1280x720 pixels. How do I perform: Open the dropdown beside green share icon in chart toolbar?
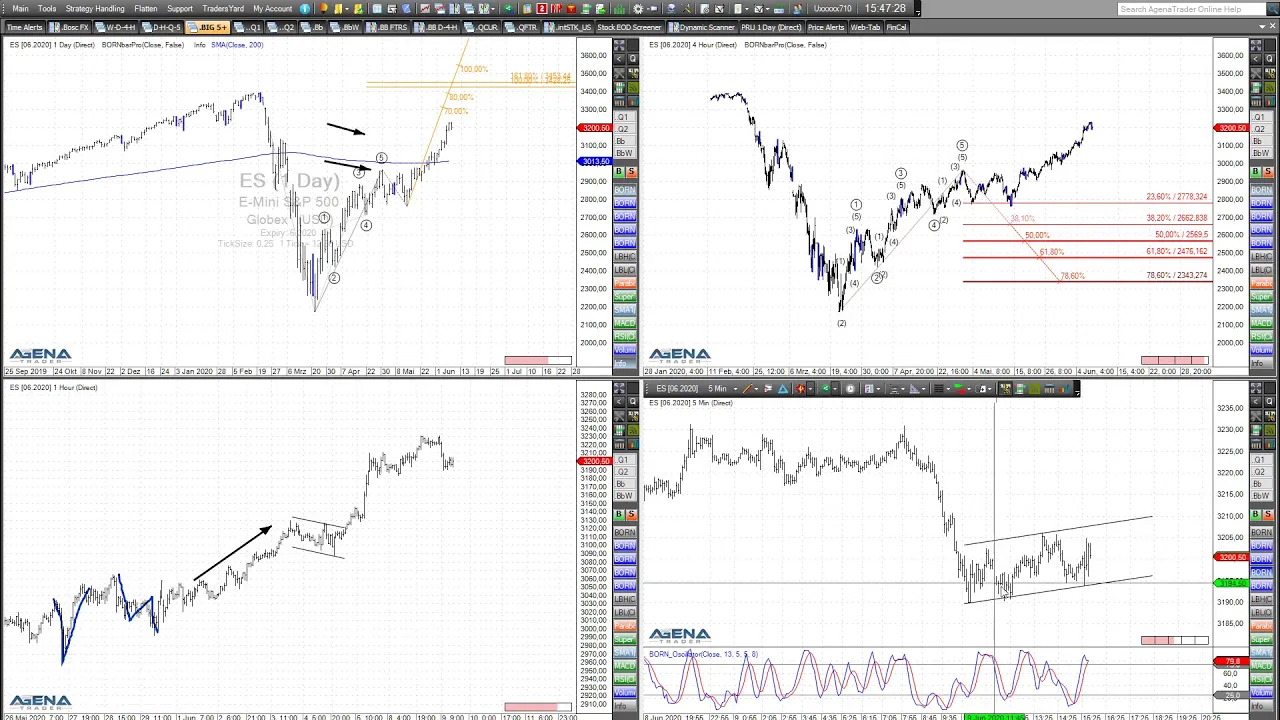[x=835, y=389]
